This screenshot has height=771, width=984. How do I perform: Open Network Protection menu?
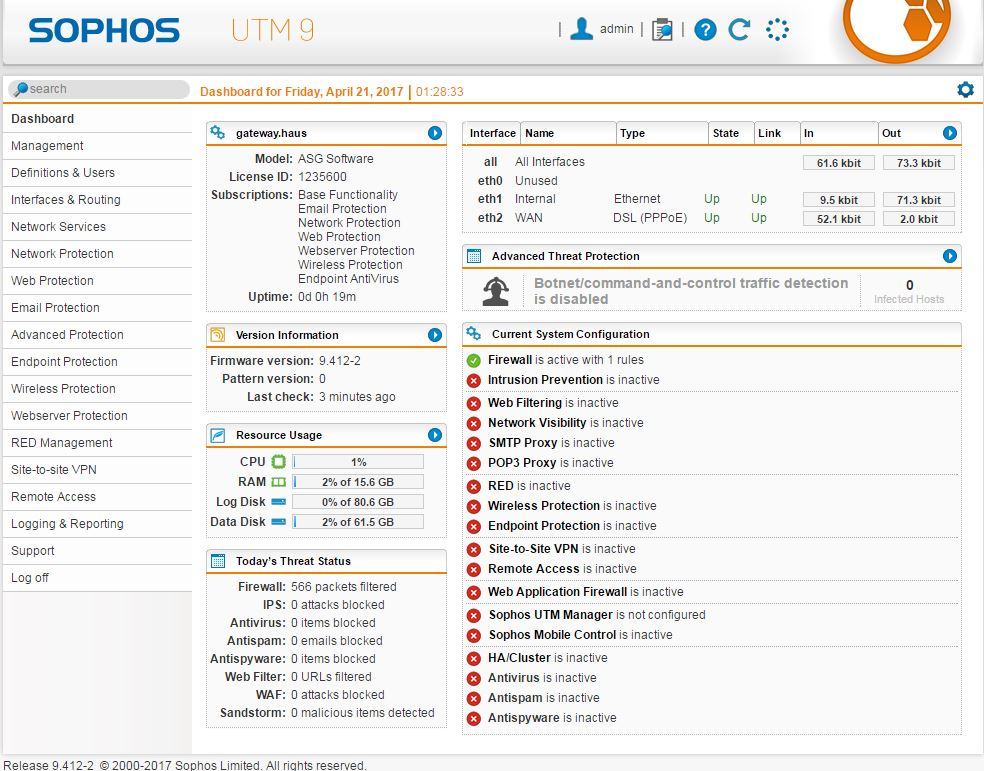[97, 253]
